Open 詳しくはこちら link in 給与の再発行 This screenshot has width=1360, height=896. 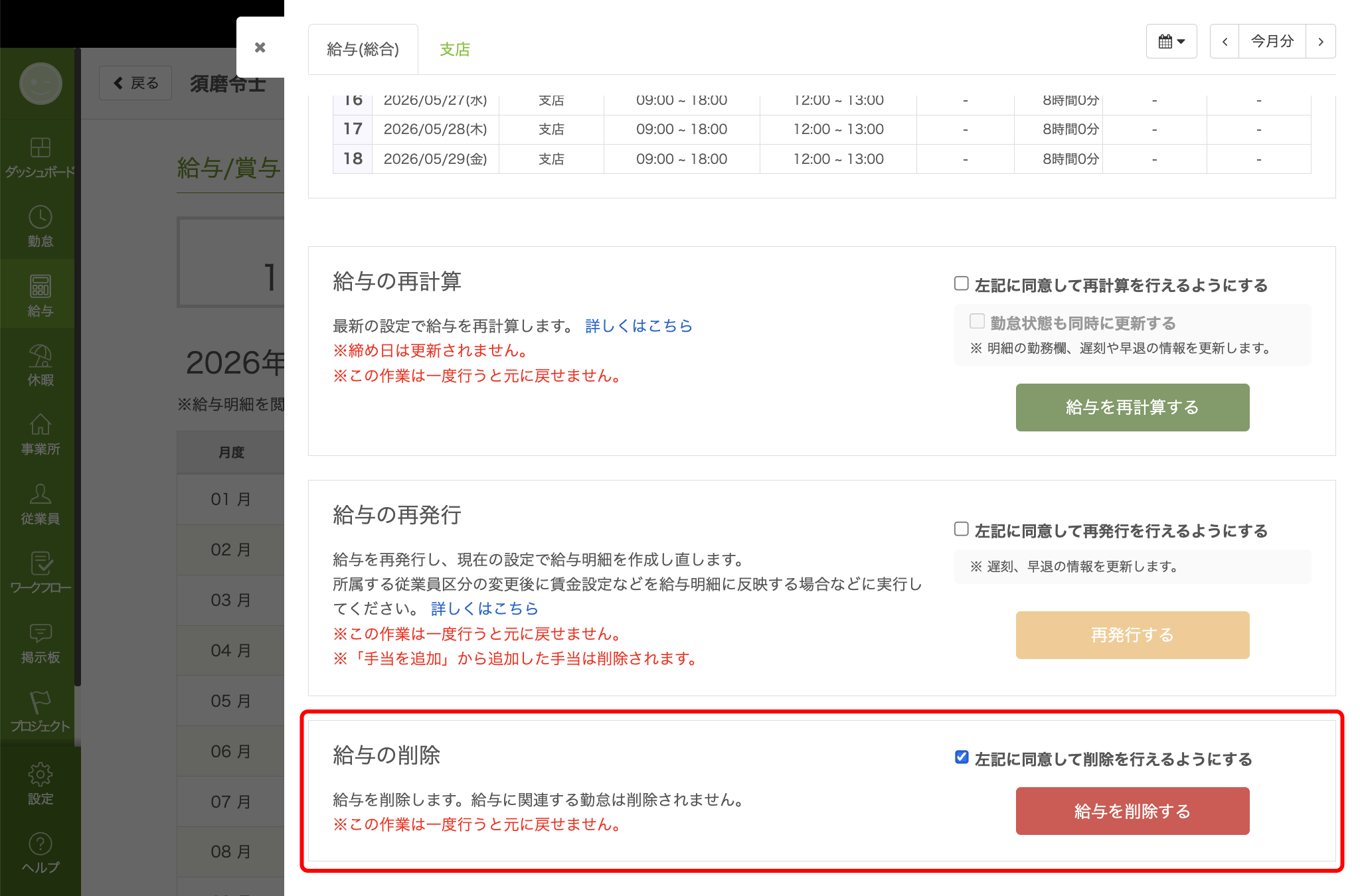pos(484,609)
